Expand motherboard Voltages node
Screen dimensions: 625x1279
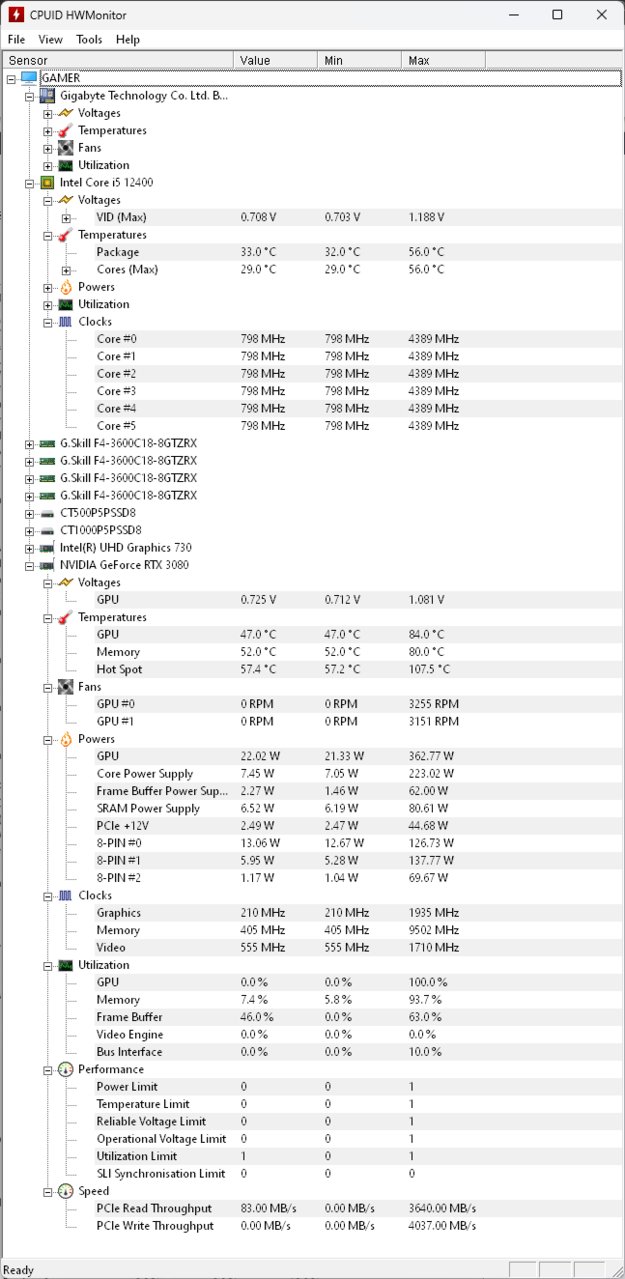pos(48,113)
